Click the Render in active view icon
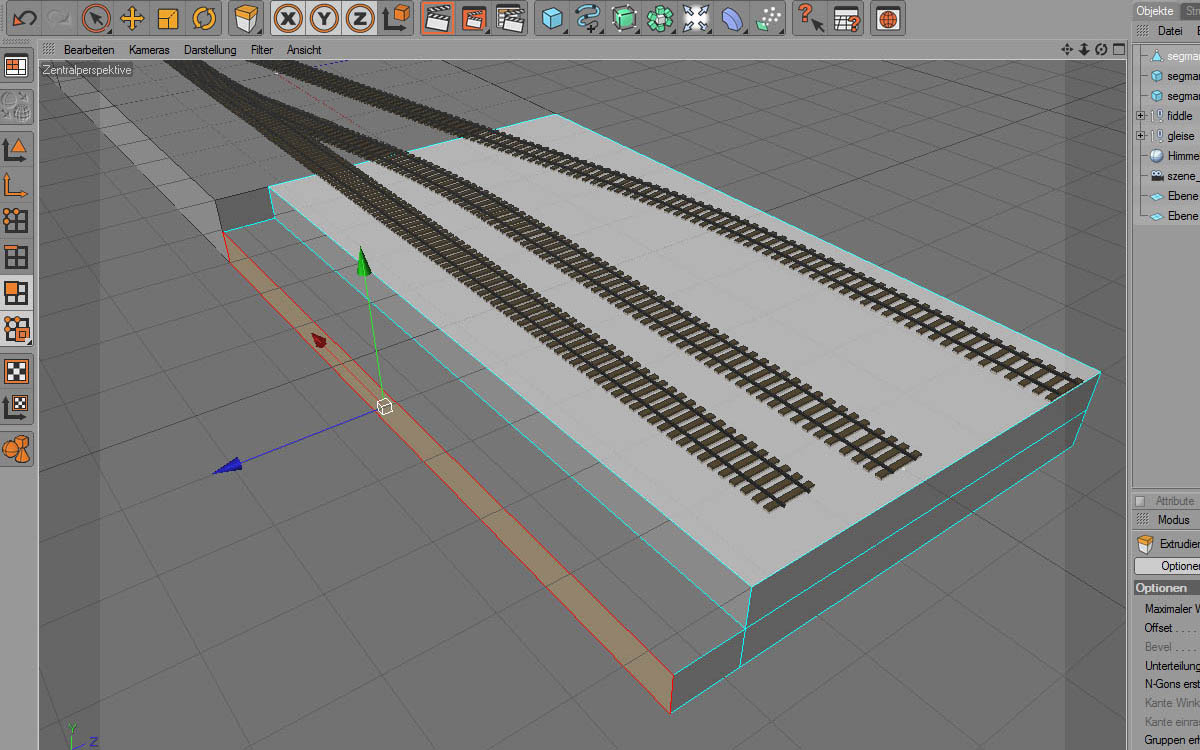 pos(436,18)
